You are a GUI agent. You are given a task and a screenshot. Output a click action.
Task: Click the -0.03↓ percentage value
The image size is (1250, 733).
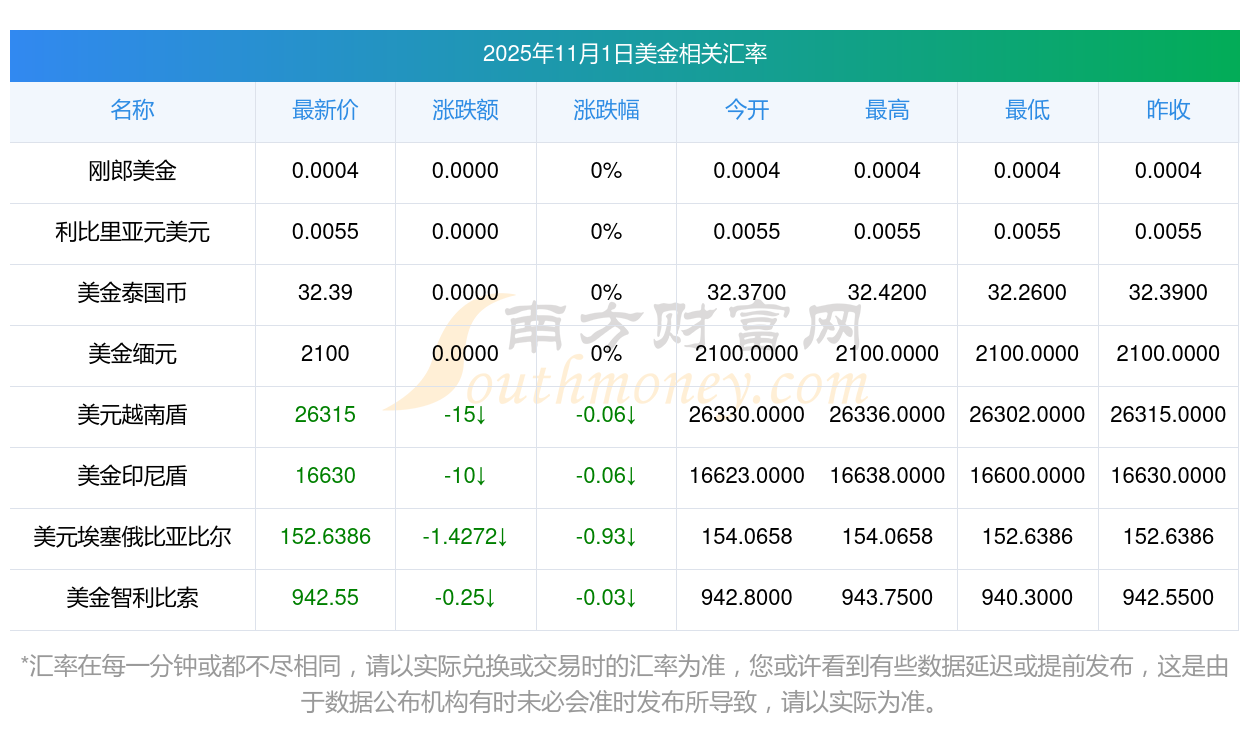(606, 598)
